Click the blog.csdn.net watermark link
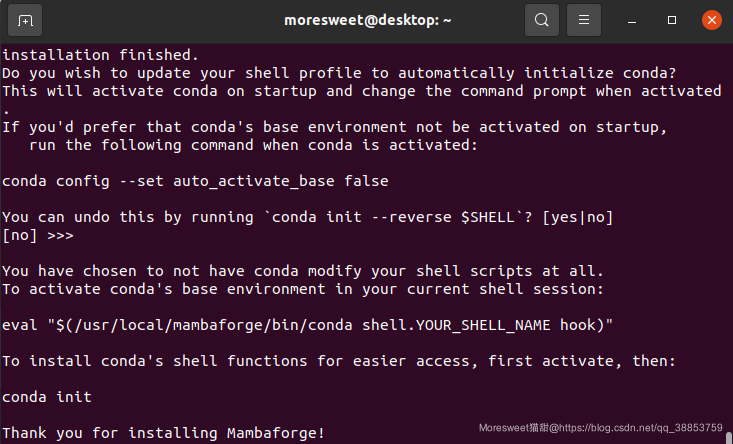The width and height of the screenshot is (733, 444). [601, 428]
